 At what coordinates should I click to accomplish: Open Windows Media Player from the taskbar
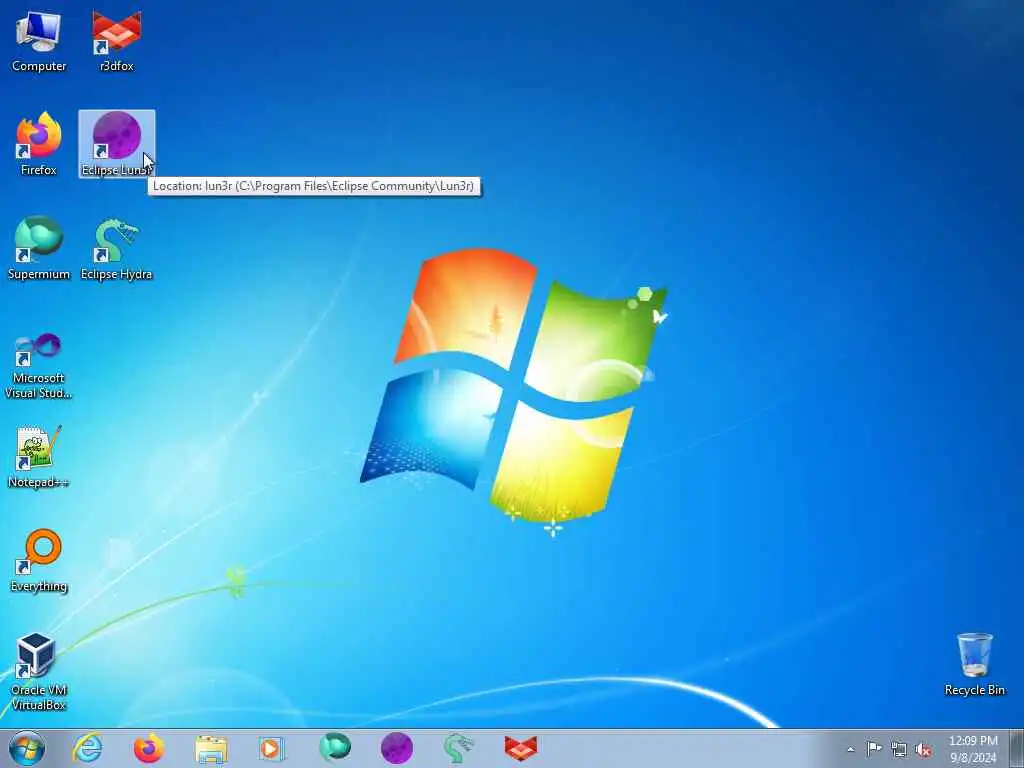272,748
